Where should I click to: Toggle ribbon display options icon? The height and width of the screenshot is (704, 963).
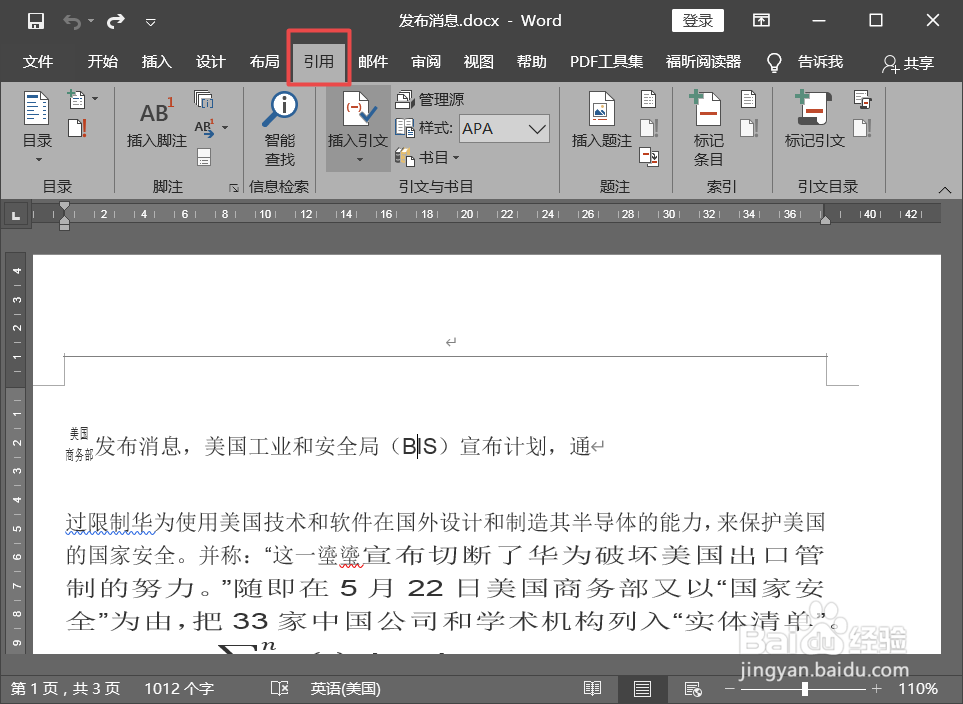(761, 21)
